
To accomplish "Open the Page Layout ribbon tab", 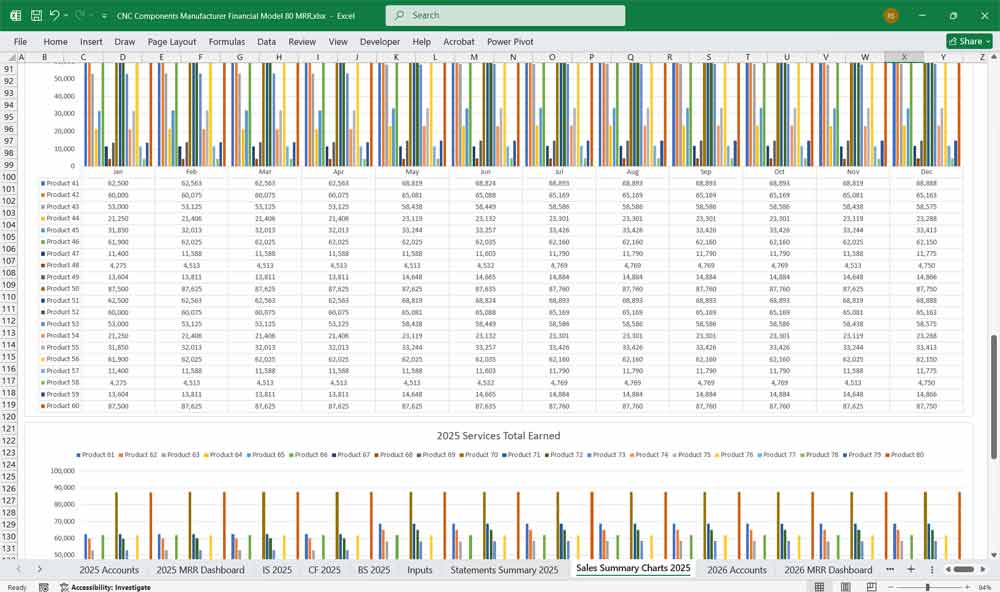I will tap(172, 41).
